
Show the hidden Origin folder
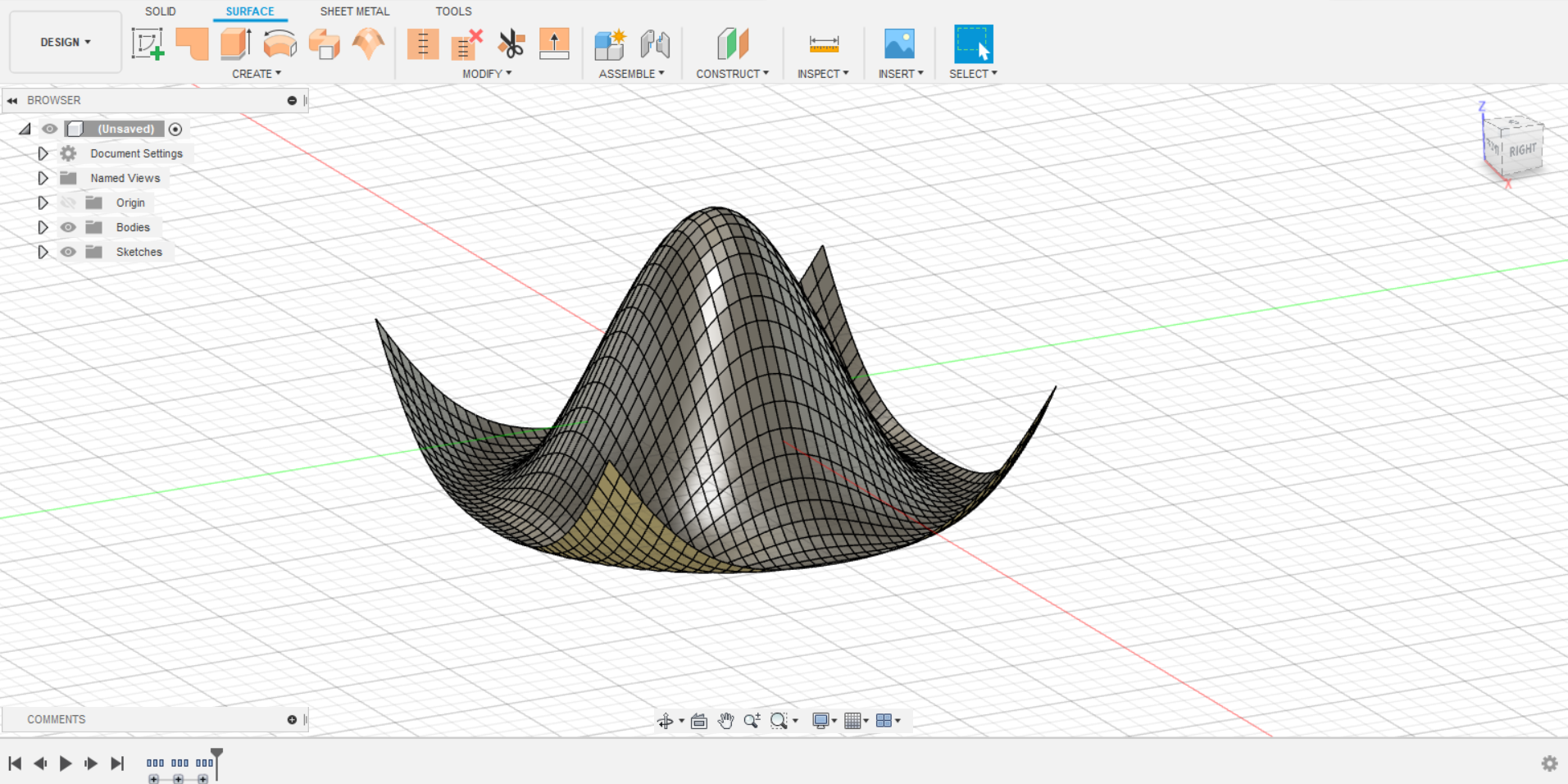click(68, 203)
